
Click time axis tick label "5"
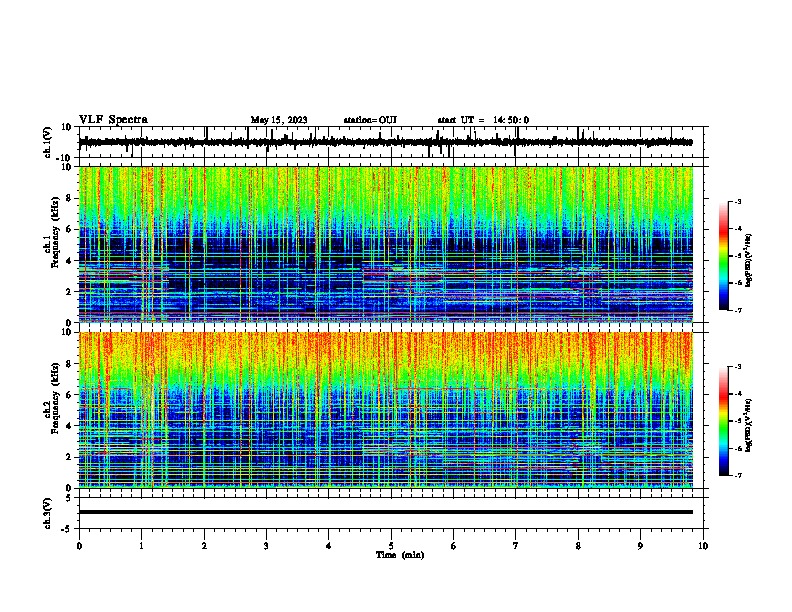pos(391,546)
